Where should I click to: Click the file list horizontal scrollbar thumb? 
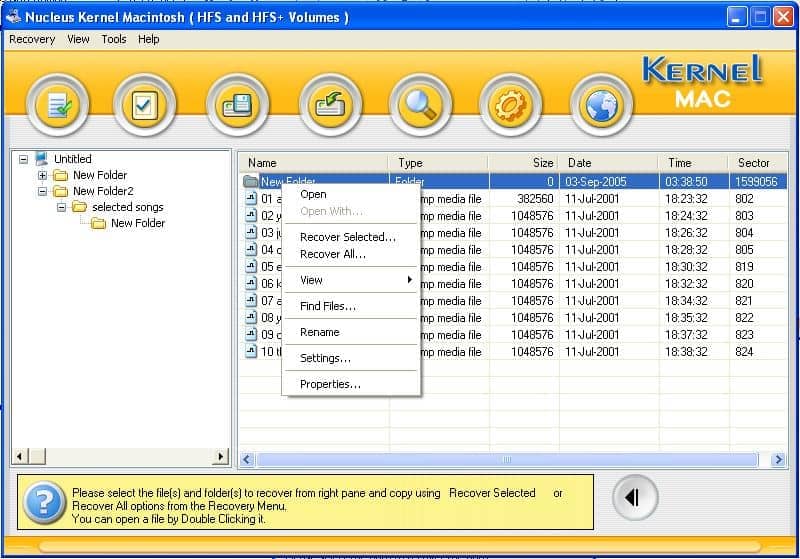pyautogui.click(x=507, y=460)
